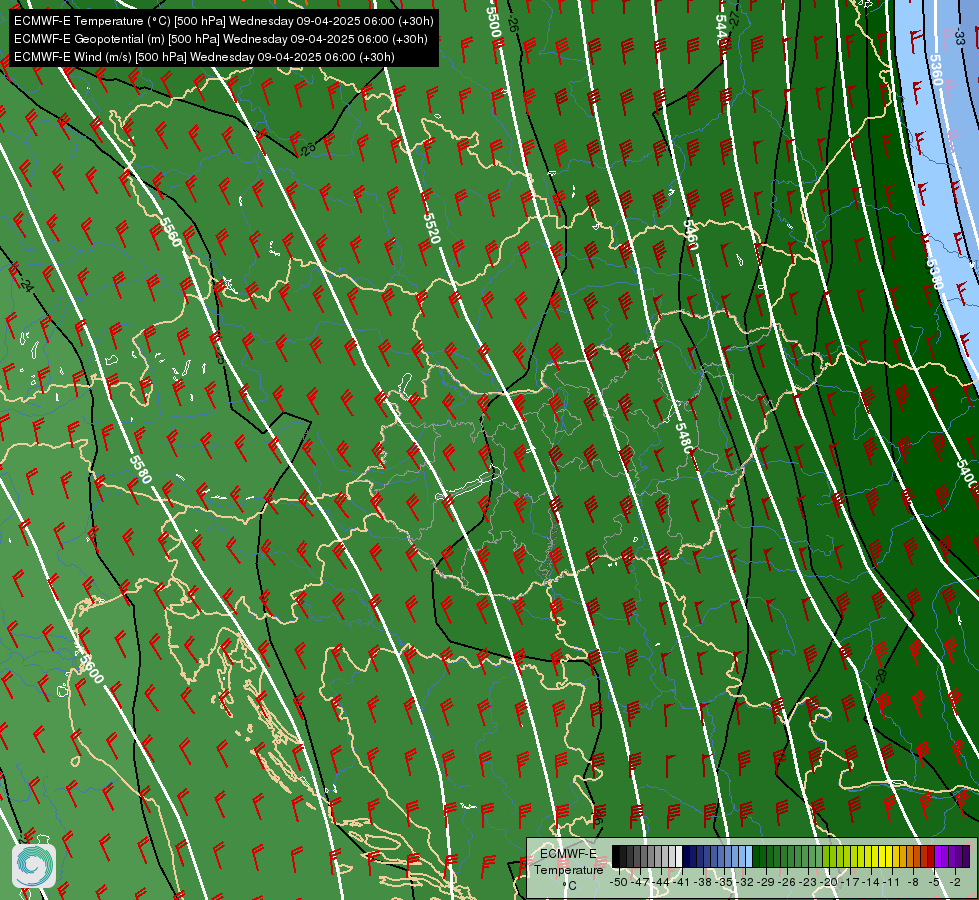Click the -17 value on the temperature scale
This screenshot has width=979, height=900.
pos(850,882)
